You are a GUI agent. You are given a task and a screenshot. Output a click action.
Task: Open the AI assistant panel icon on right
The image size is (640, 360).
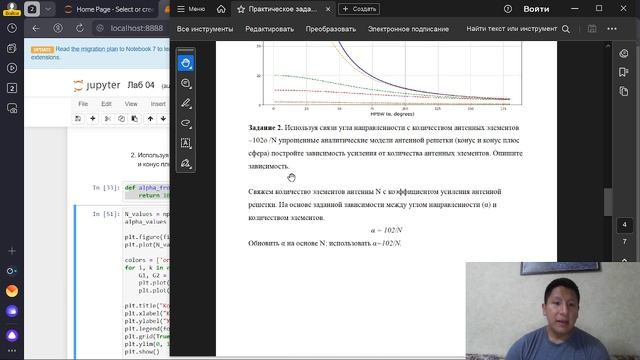[624, 53]
